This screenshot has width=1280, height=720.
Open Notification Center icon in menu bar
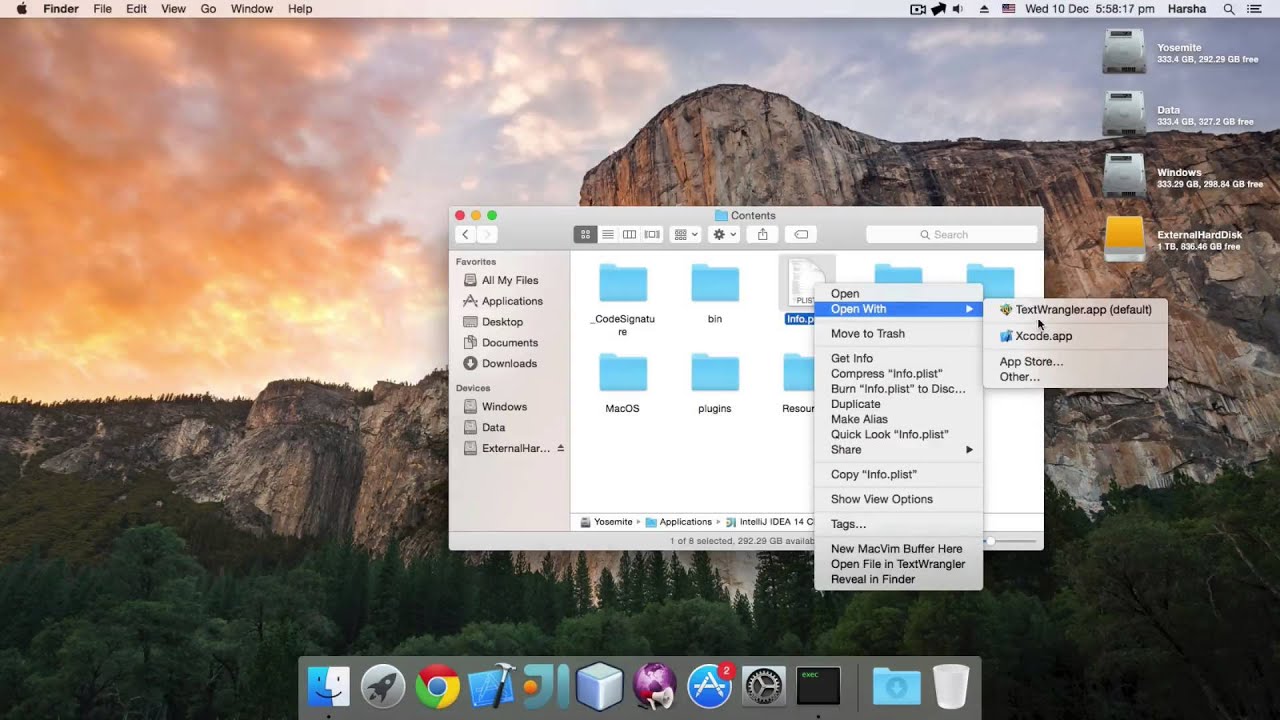[x=1255, y=9]
